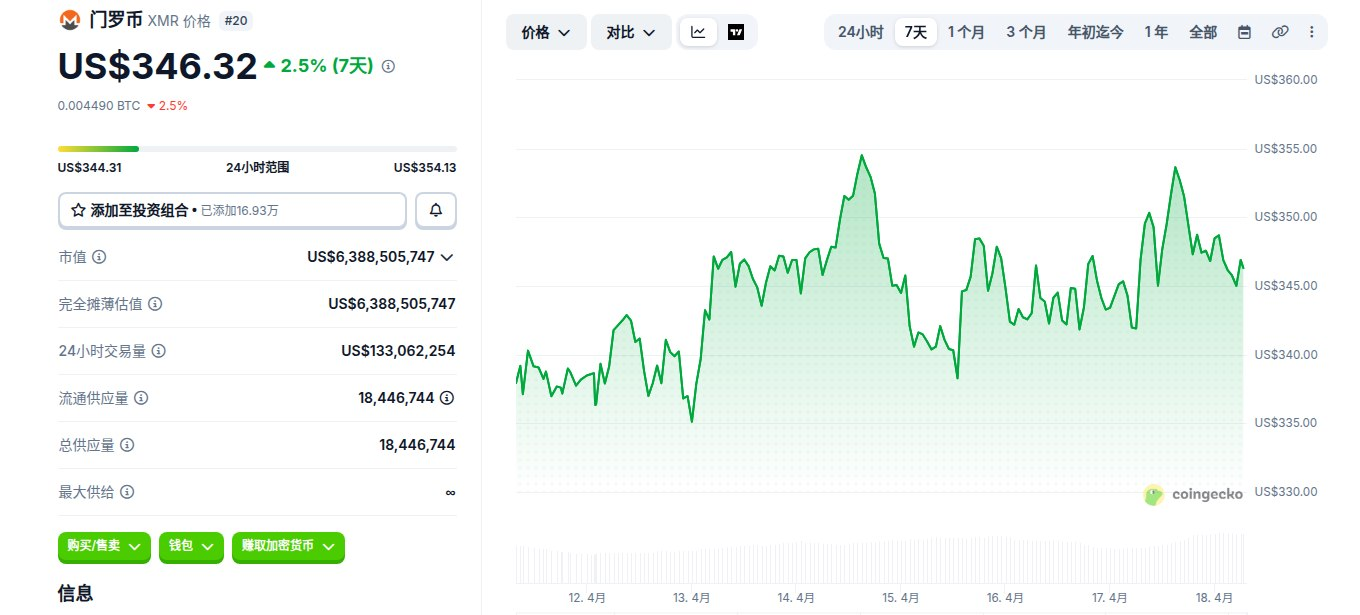
Task: Click the 12. 4月 axis label
Action: (587, 598)
